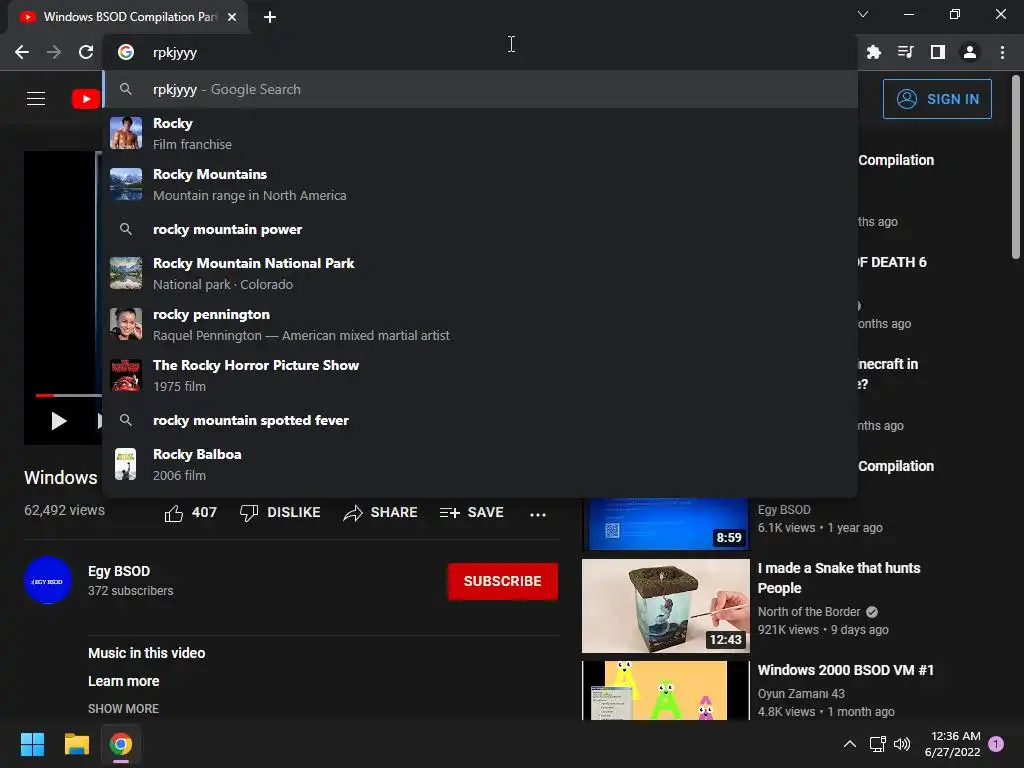Image resolution: width=1024 pixels, height=768 pixels.
Task: Click the address bar text rpkjyyy
Action: [174, 53]
